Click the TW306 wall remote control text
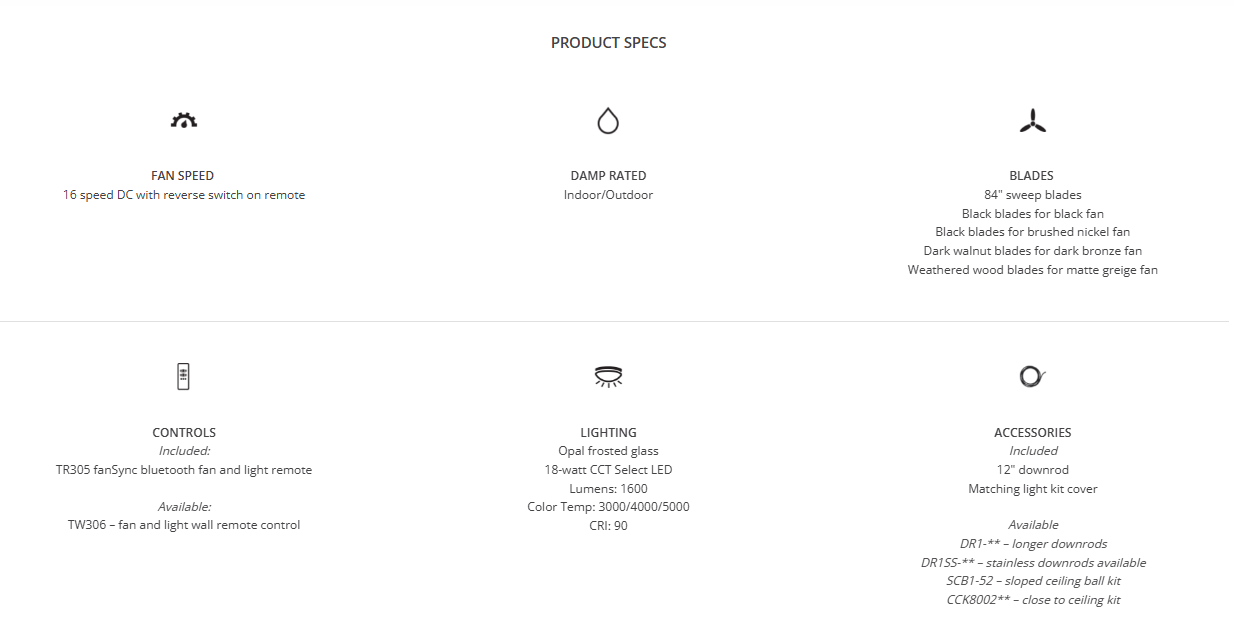 (x=184, y=525)
